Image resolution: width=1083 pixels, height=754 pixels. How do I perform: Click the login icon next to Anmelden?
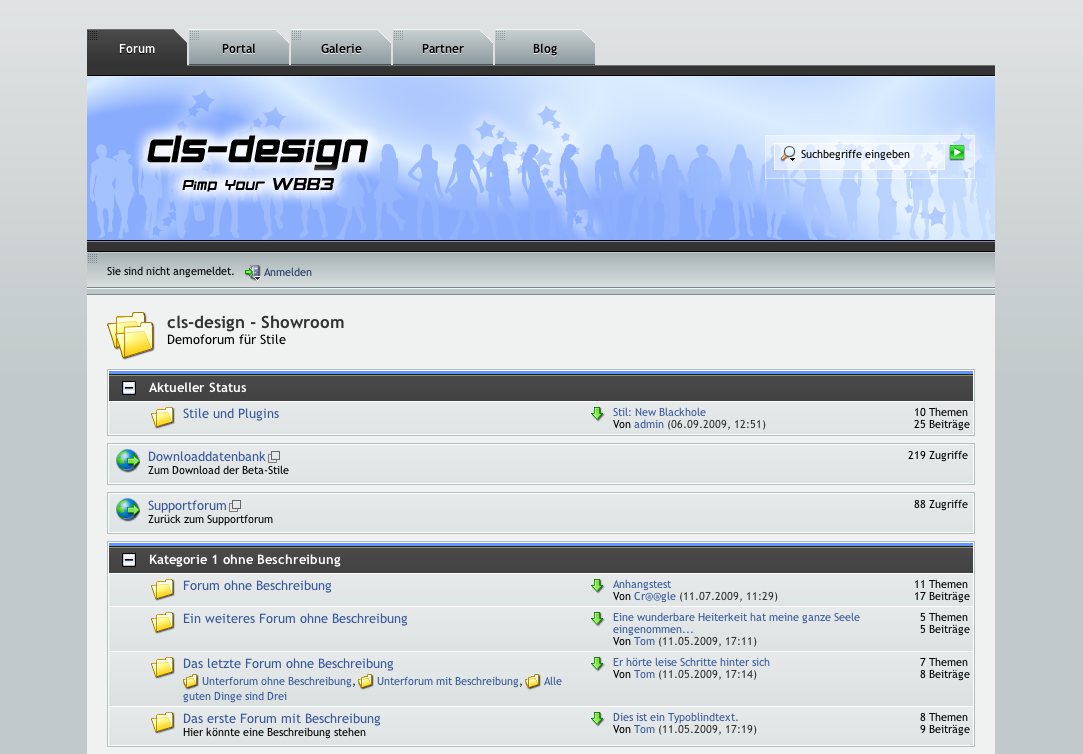point(253,272)
